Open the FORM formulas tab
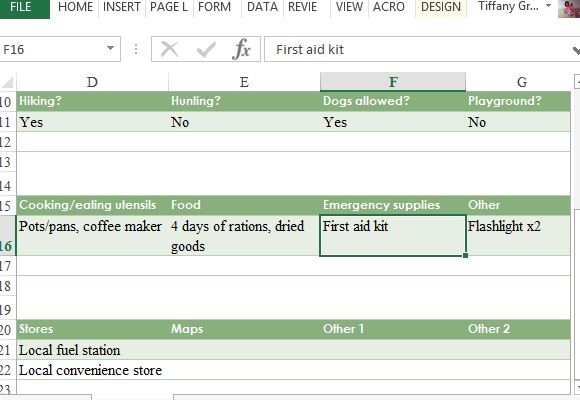 [215, 7]
